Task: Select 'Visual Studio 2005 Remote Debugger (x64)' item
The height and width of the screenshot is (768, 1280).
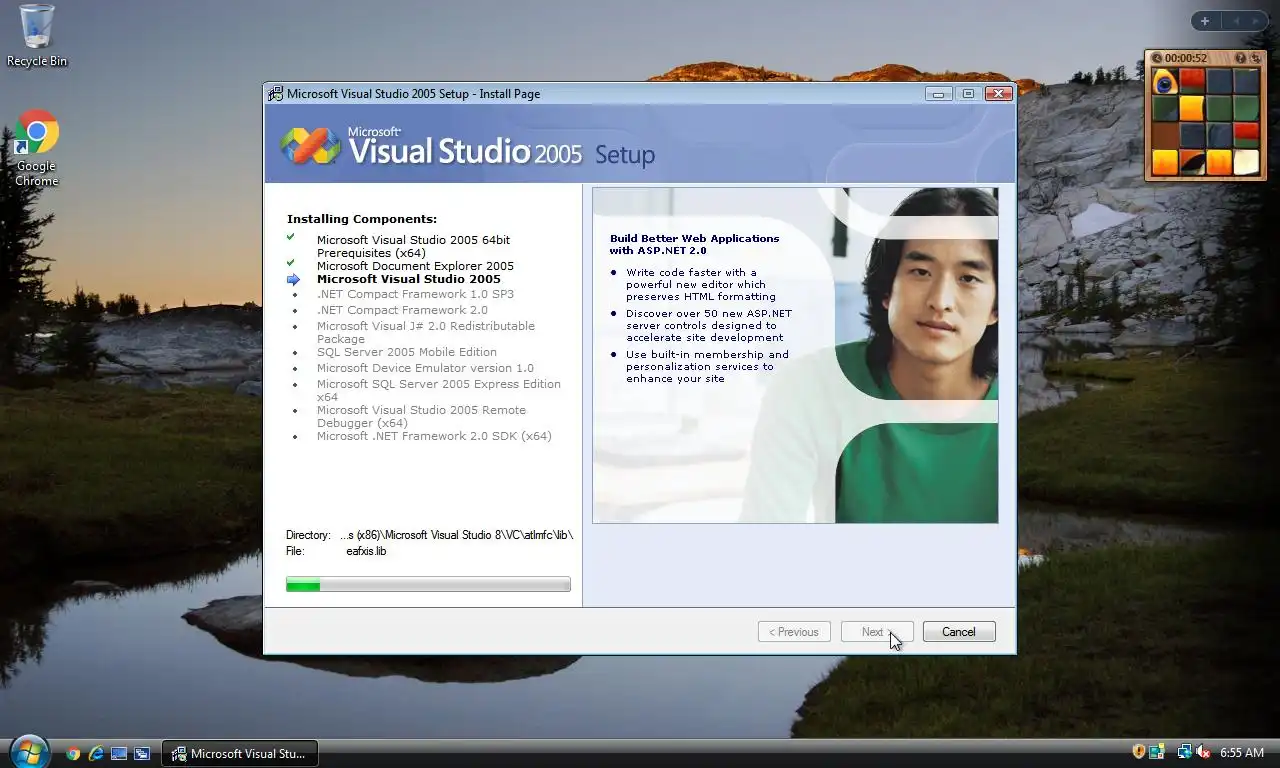Action: pos(421,416)
